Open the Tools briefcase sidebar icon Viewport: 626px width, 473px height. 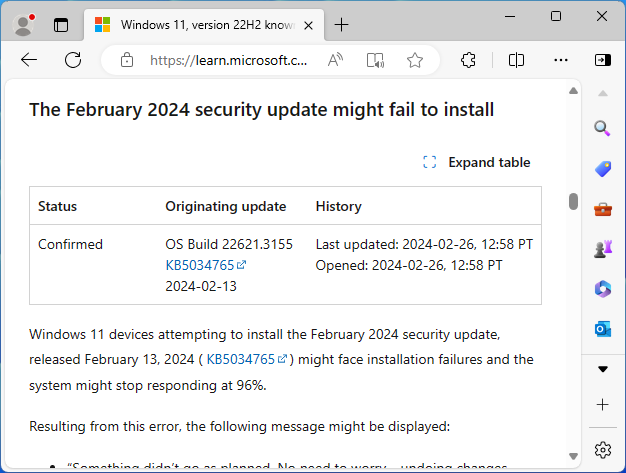602,208
